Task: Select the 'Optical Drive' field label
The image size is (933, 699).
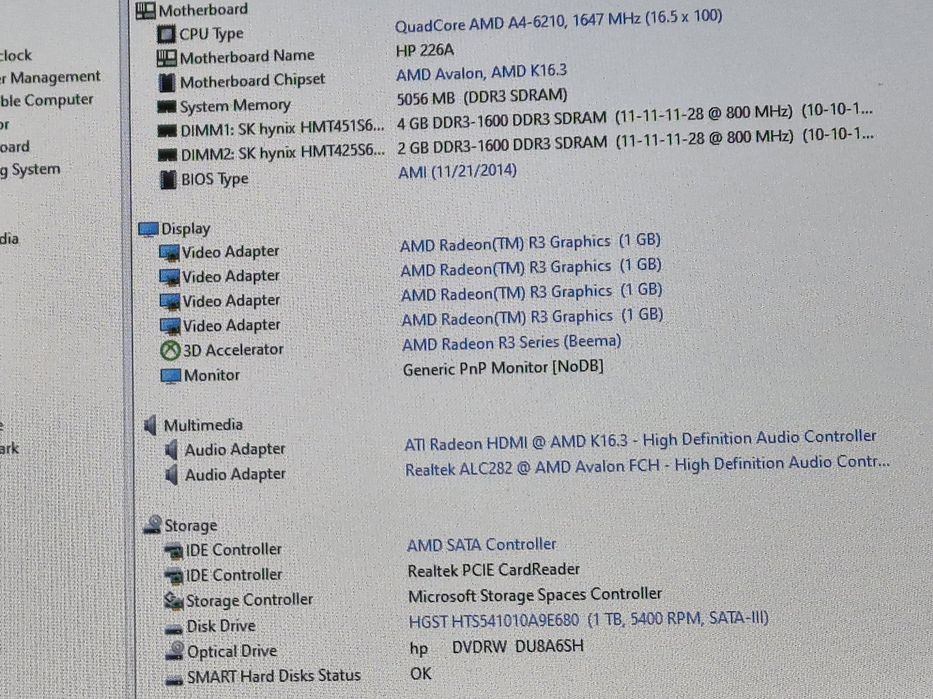Action: tap(232, 651)
